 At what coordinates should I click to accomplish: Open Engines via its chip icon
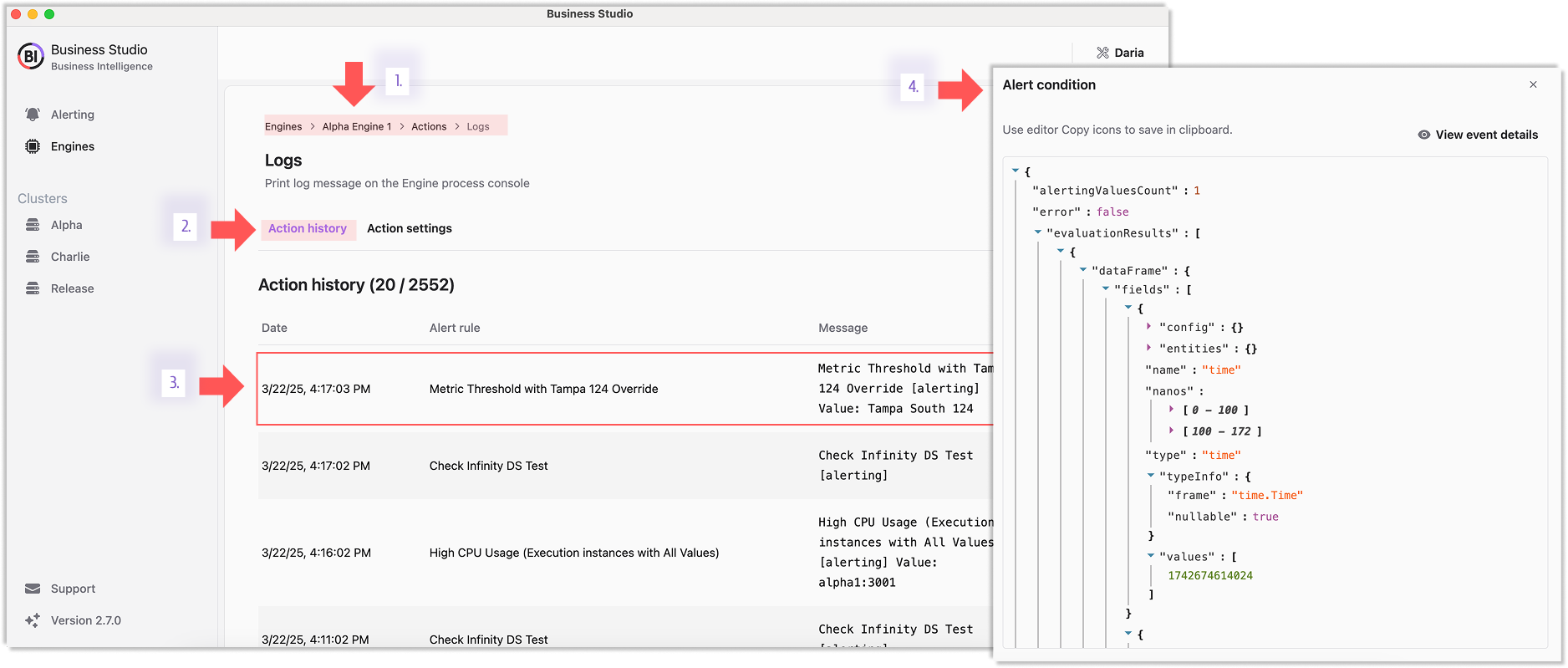tap(33, 146)
